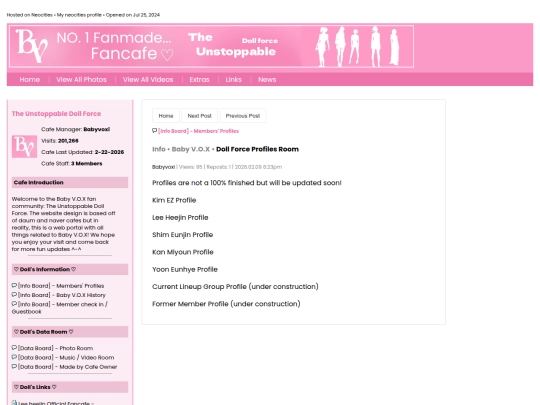Open Yoon Eunhye Profile
Image resolution: width=540 pixels, height=405 pixels.
click(185, 269)
